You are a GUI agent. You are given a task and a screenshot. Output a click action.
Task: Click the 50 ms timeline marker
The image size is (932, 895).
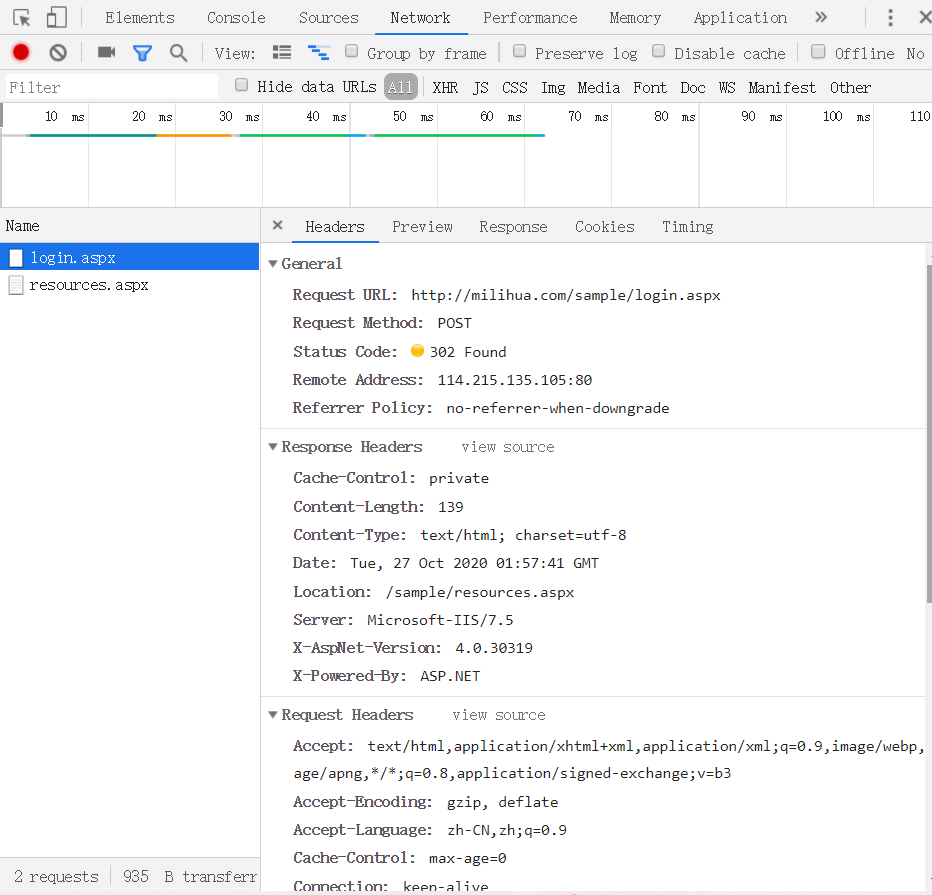[413, 116]
